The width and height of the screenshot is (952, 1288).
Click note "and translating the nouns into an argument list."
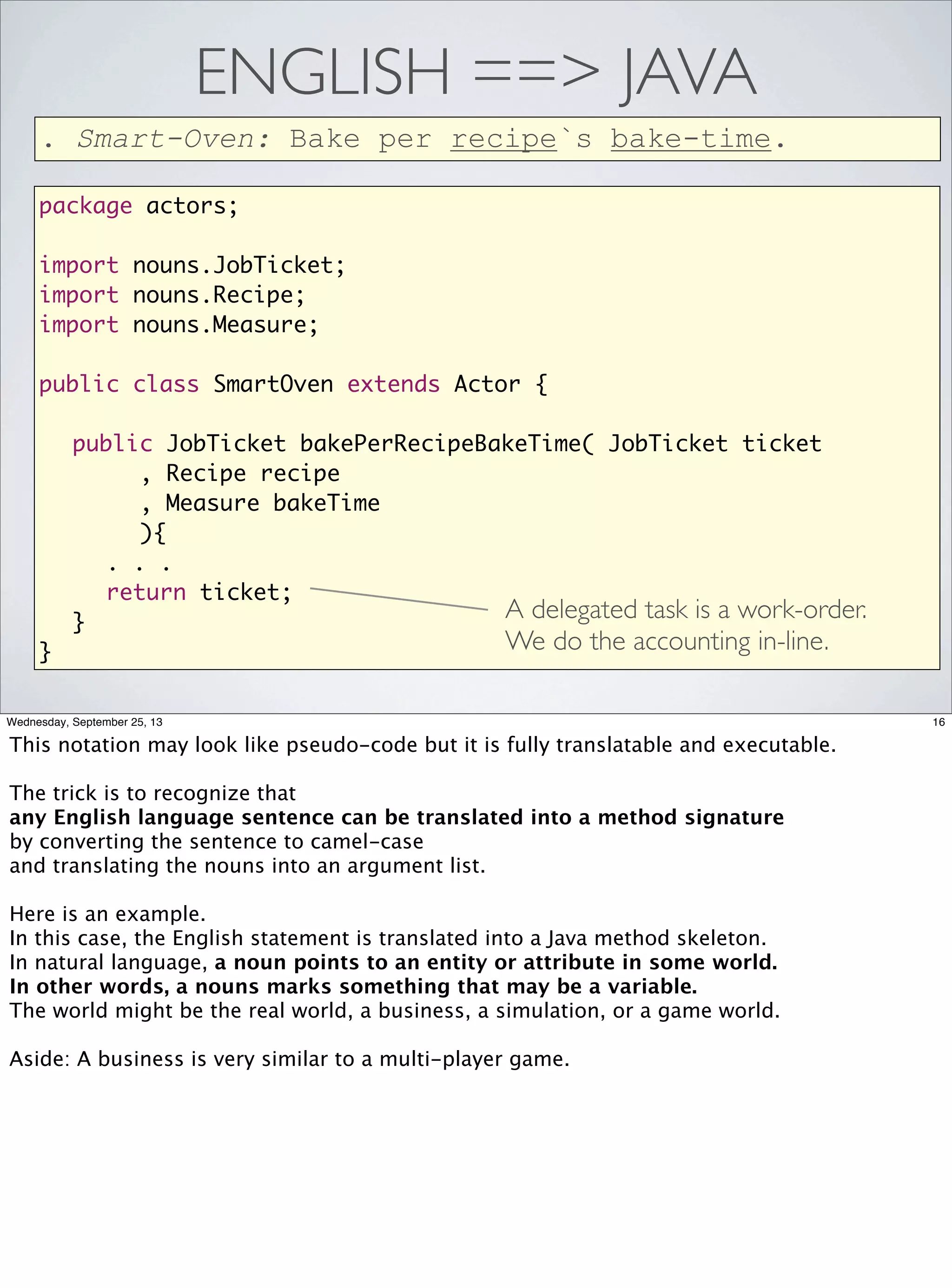247,867
